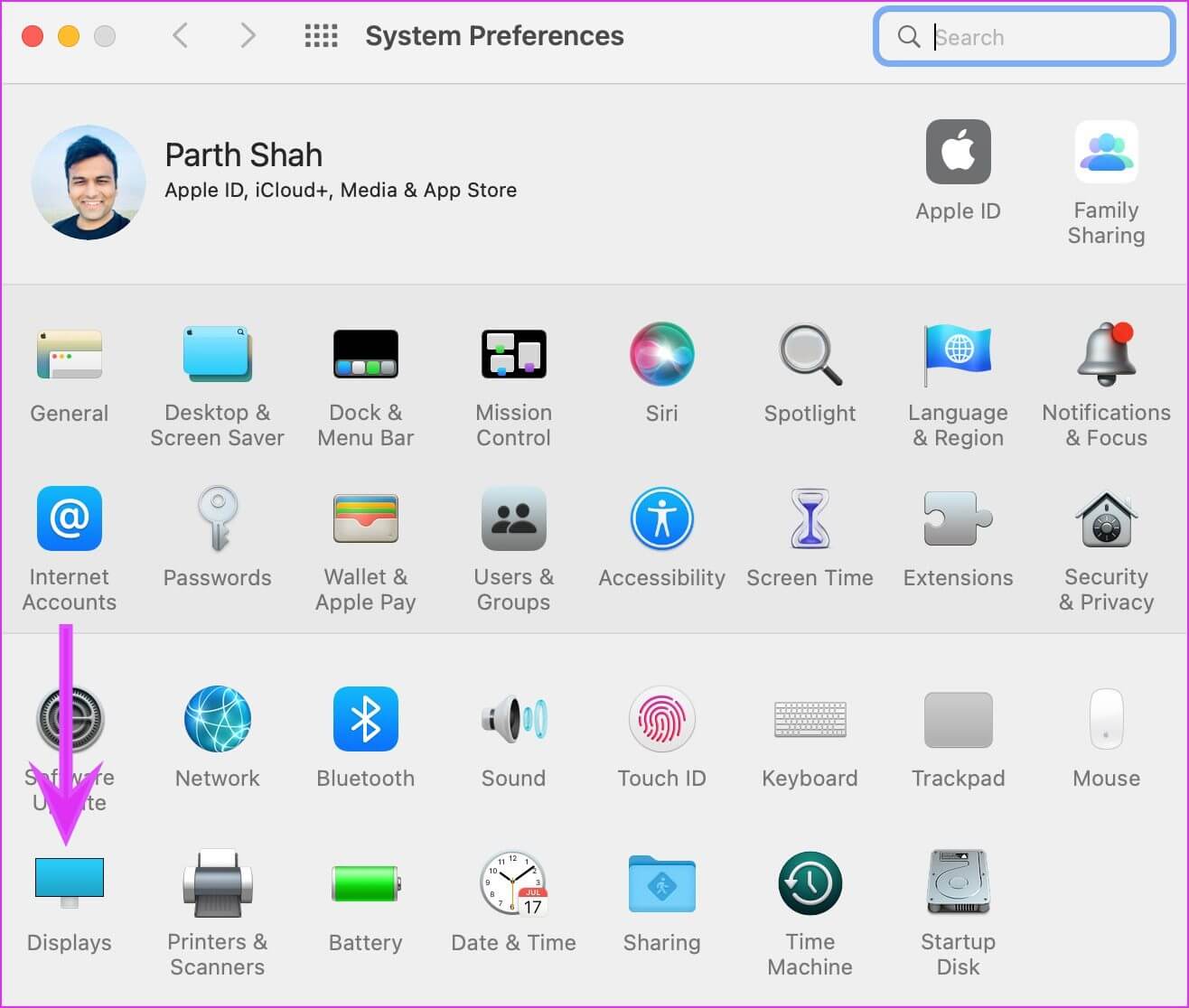Click Parth Shah's profile picture

89,182
